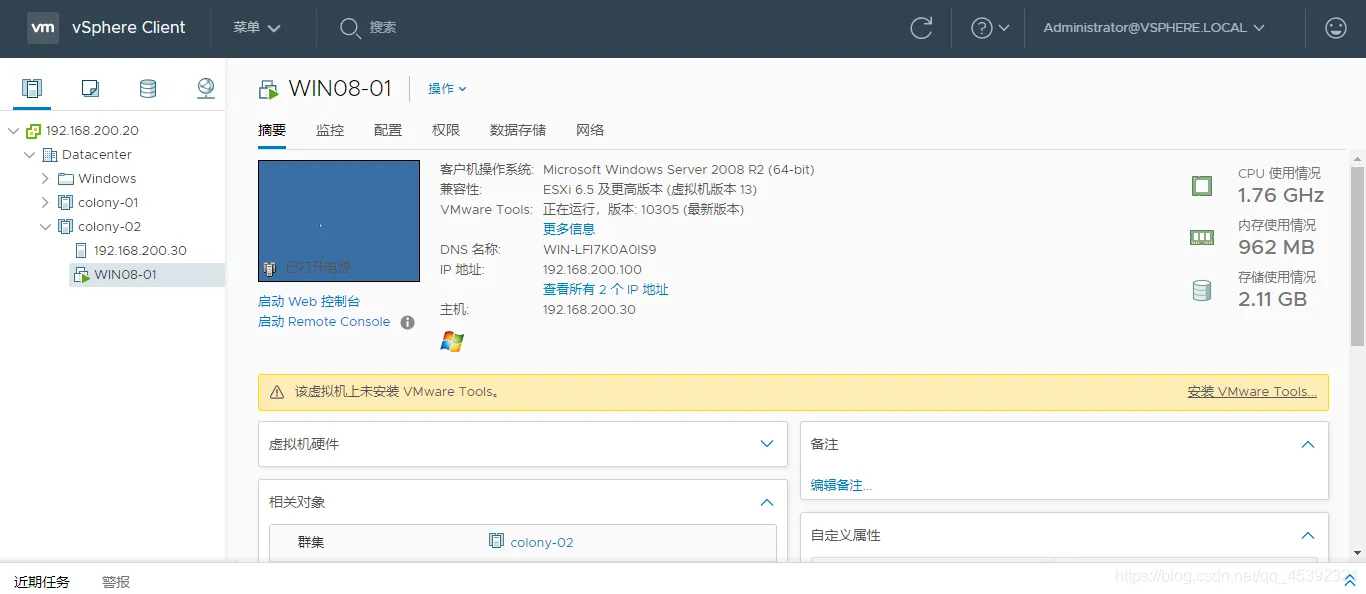Switch to the 数据存储 tab
This screenshot has height=594, width=1366.
[x=518, y=130]
